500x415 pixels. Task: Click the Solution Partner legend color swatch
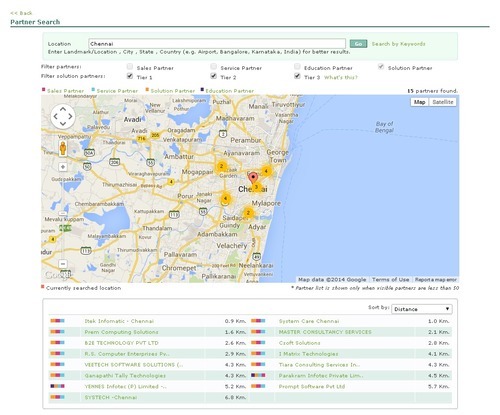click(147, 90)
